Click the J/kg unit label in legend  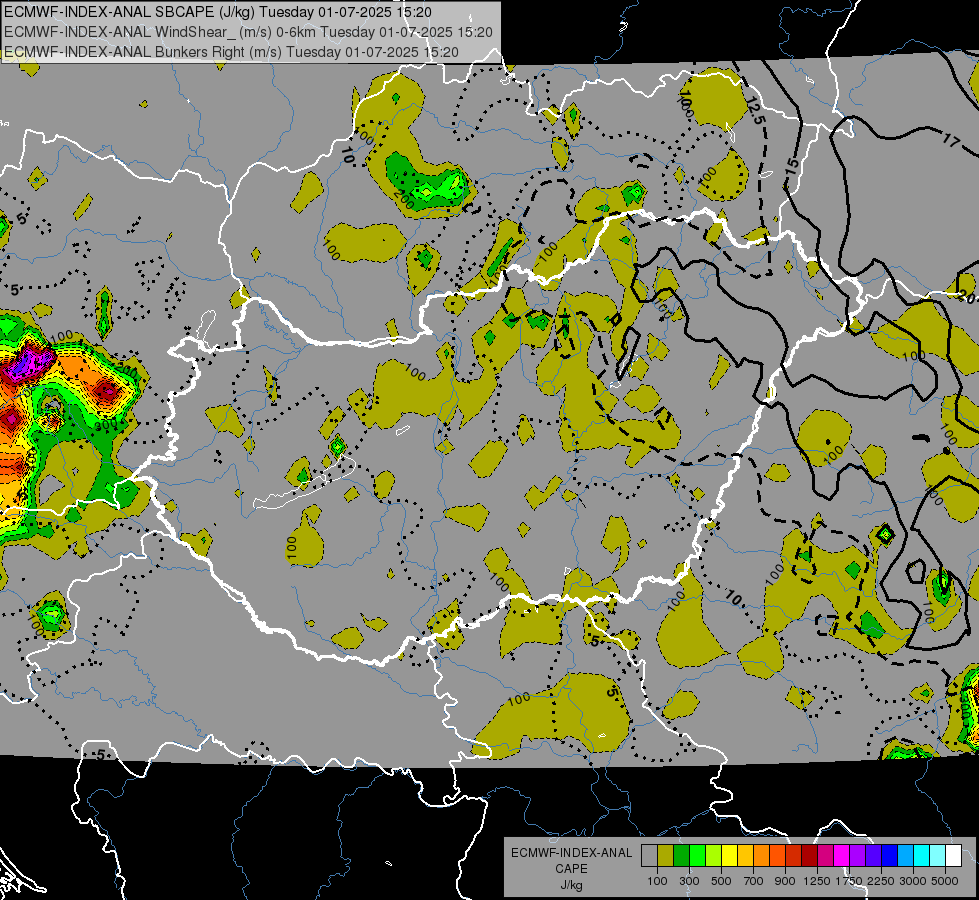click(571, 885)
